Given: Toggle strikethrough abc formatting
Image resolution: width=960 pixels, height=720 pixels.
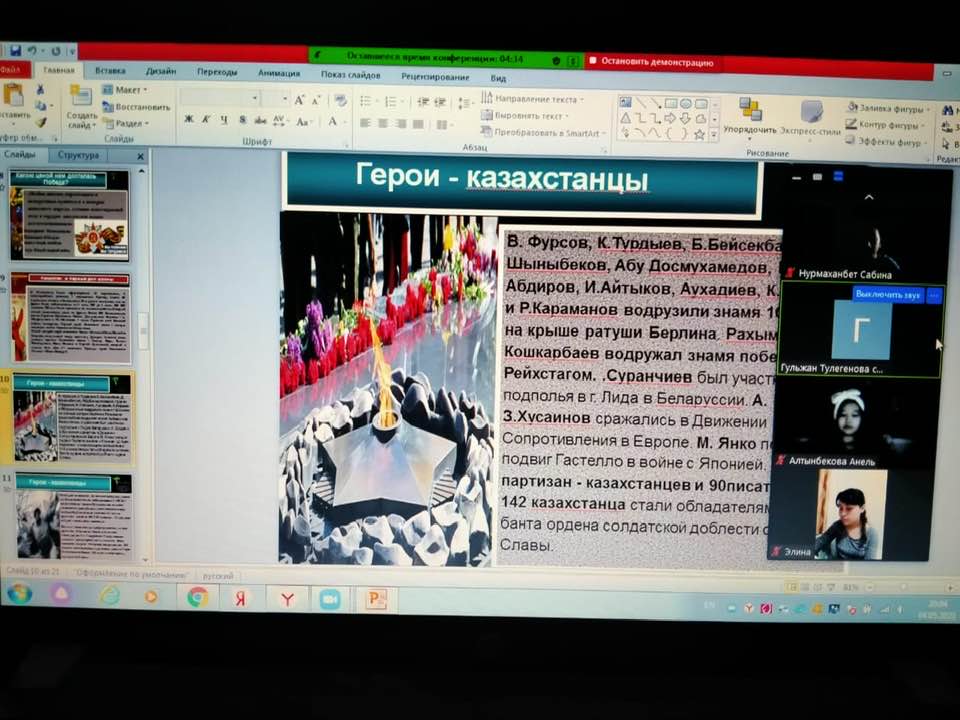Looking at the screenshot, I should tap(260, 121).
